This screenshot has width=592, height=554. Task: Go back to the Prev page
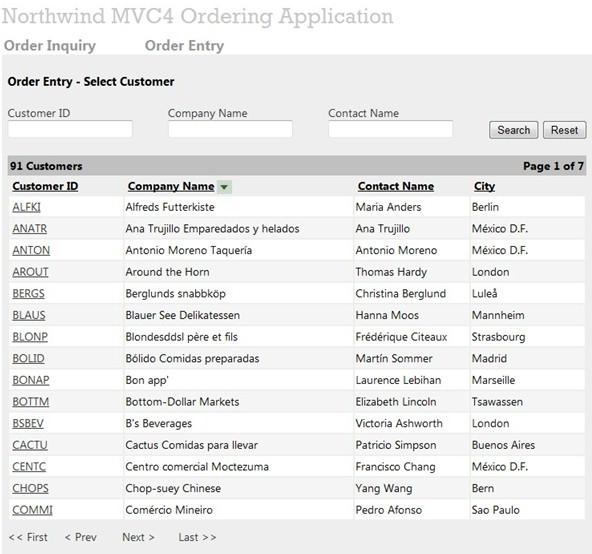click(81, 537)
